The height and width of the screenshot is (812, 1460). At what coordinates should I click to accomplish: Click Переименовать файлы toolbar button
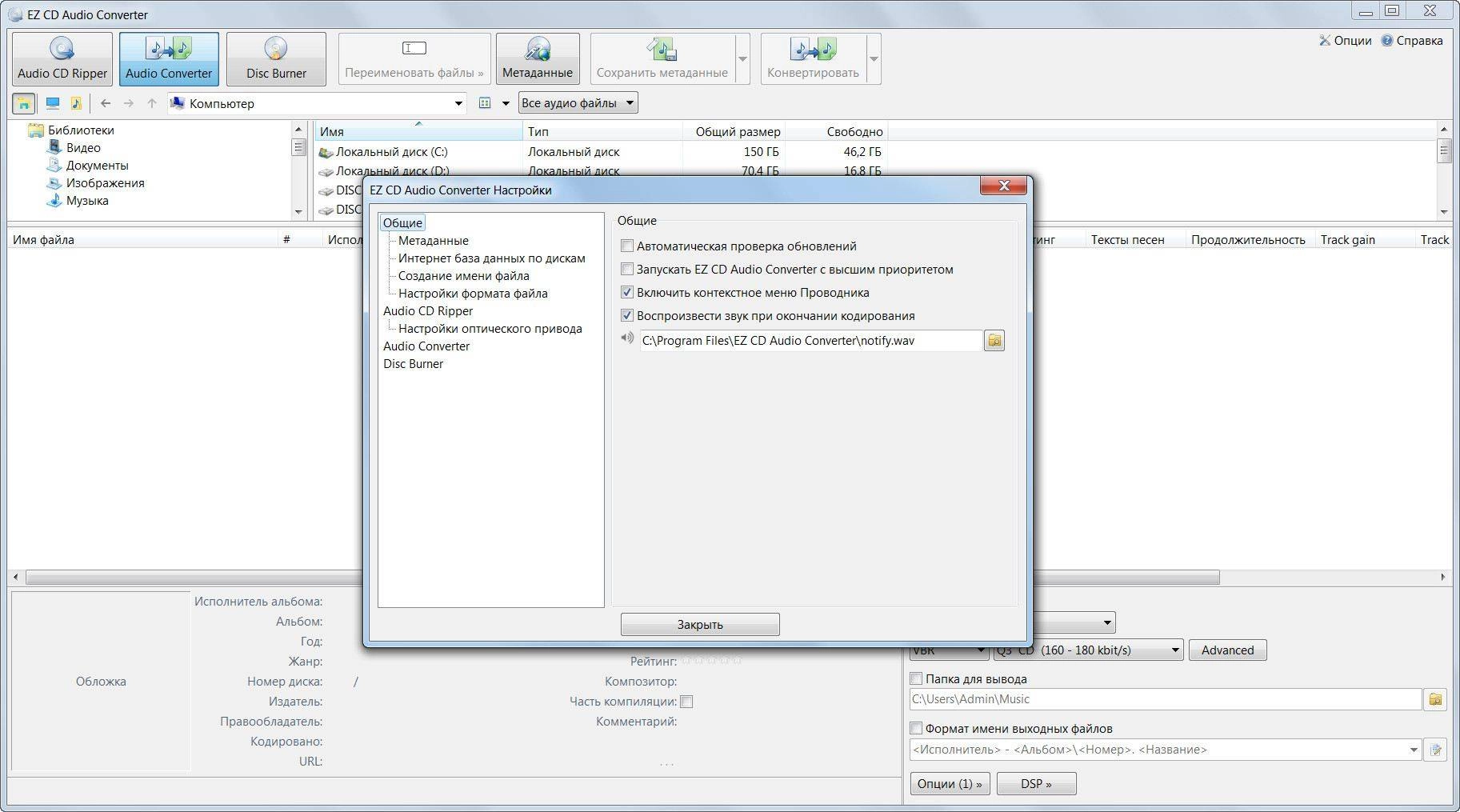point(414,59)
